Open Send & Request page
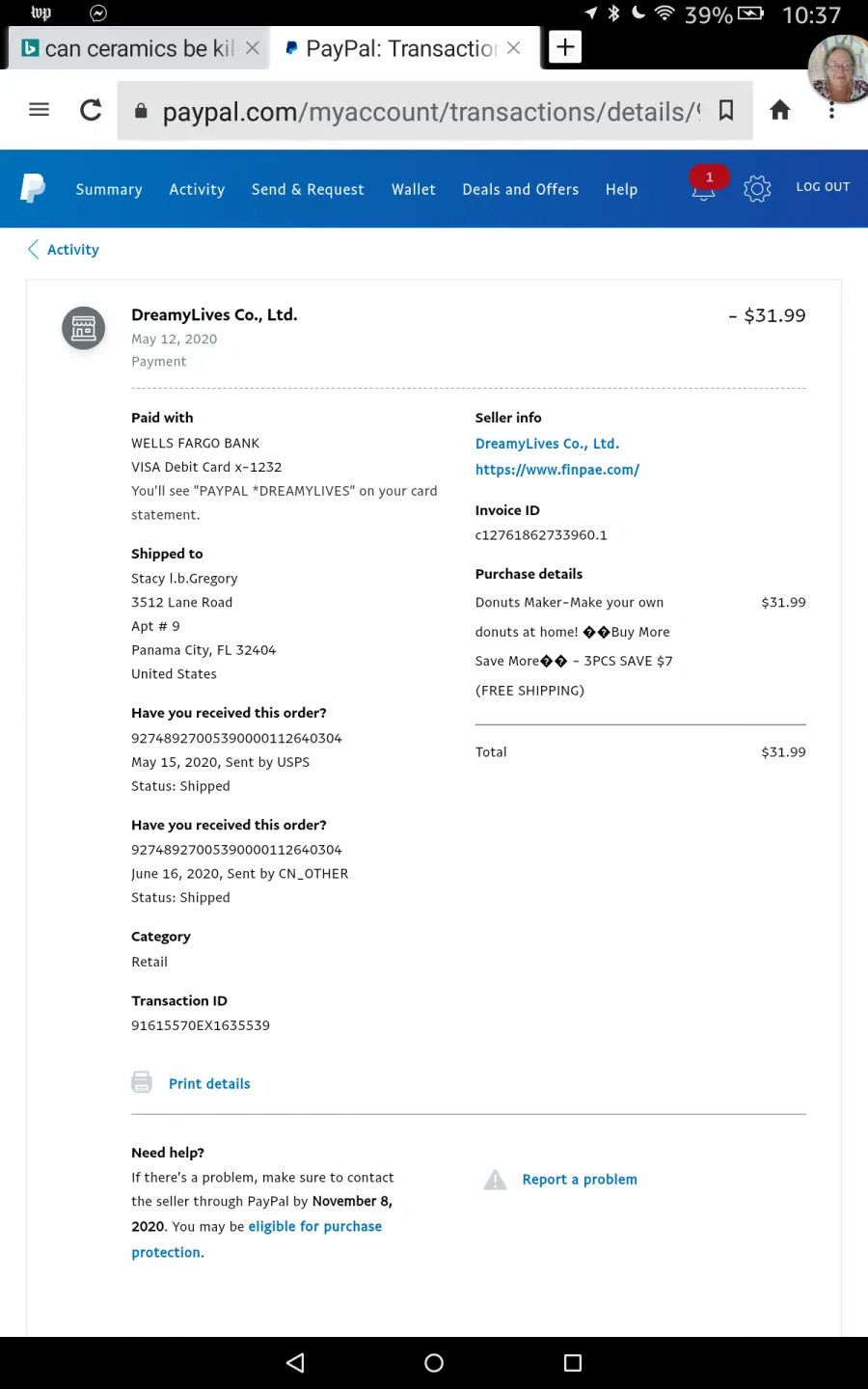The height and width of the screenshot is (1389, 868). (x=308, y=190)
